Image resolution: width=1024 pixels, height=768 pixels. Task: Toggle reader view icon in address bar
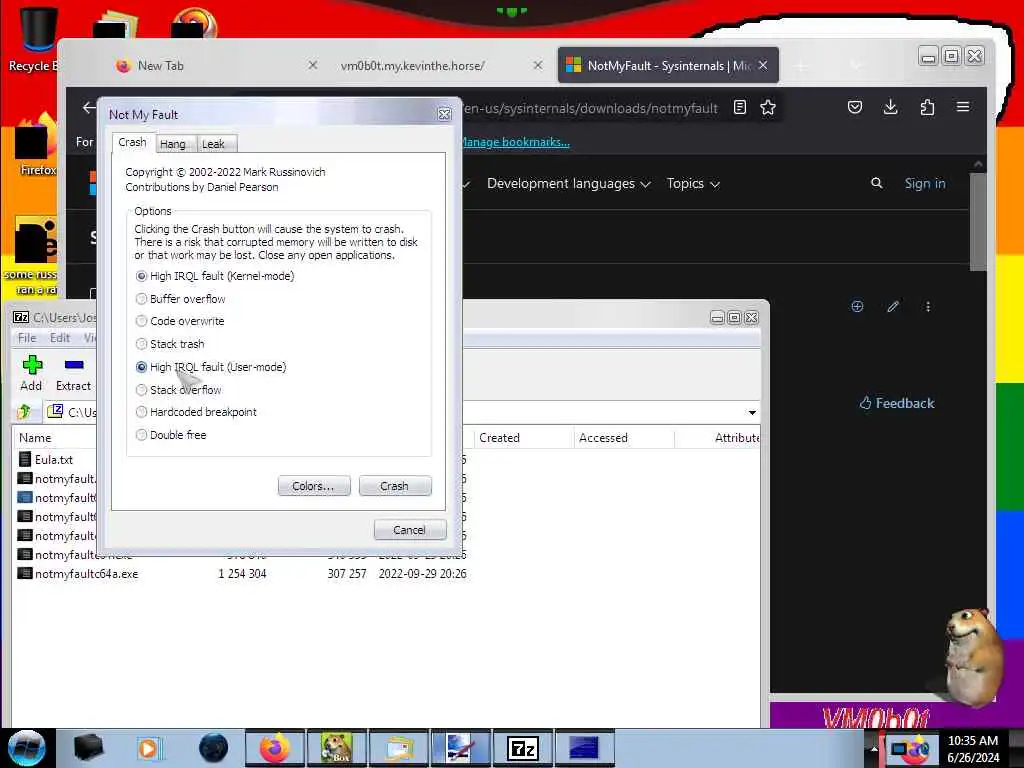(x=740, y=107)
